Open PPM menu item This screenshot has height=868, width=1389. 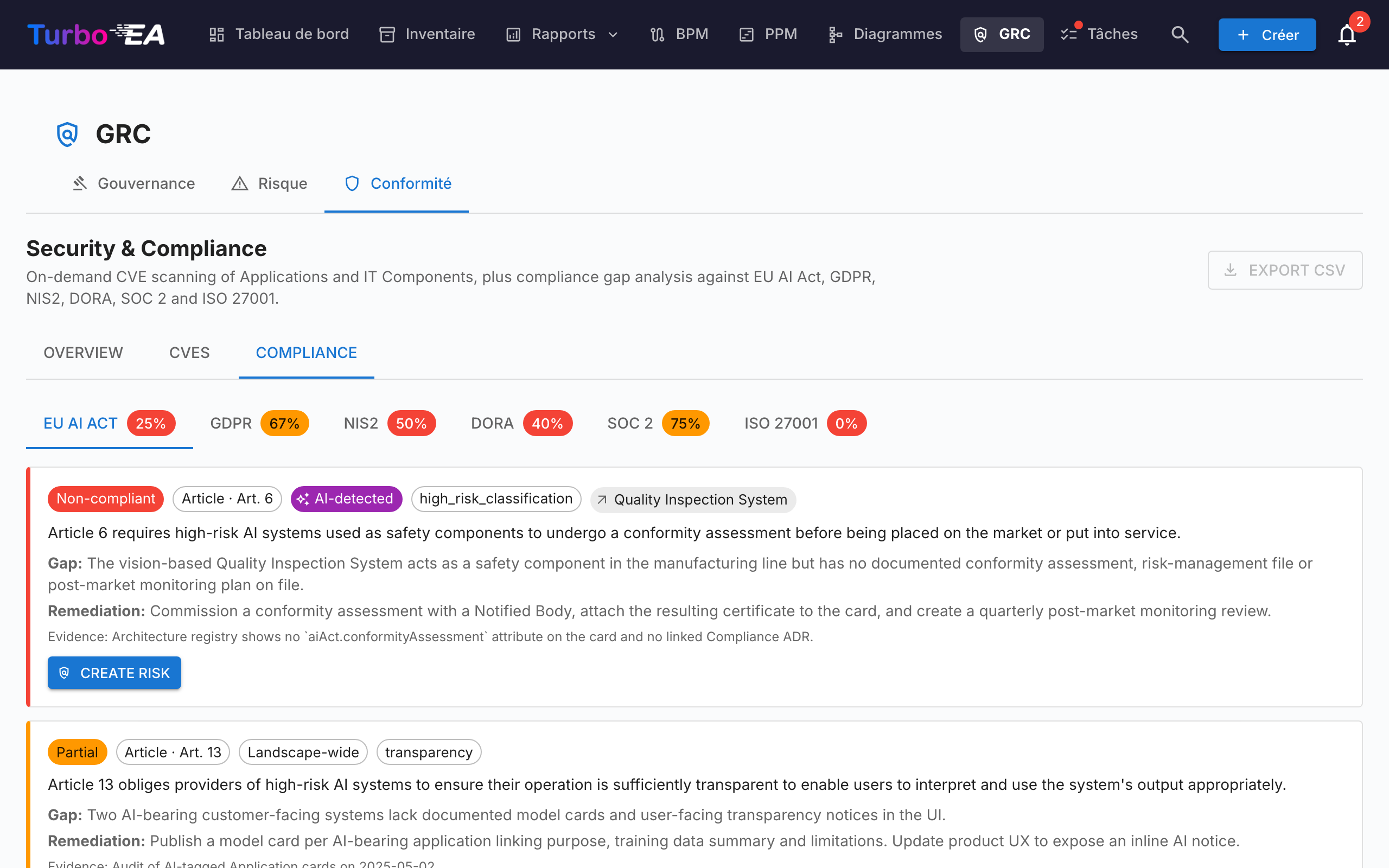pos(768,34)
